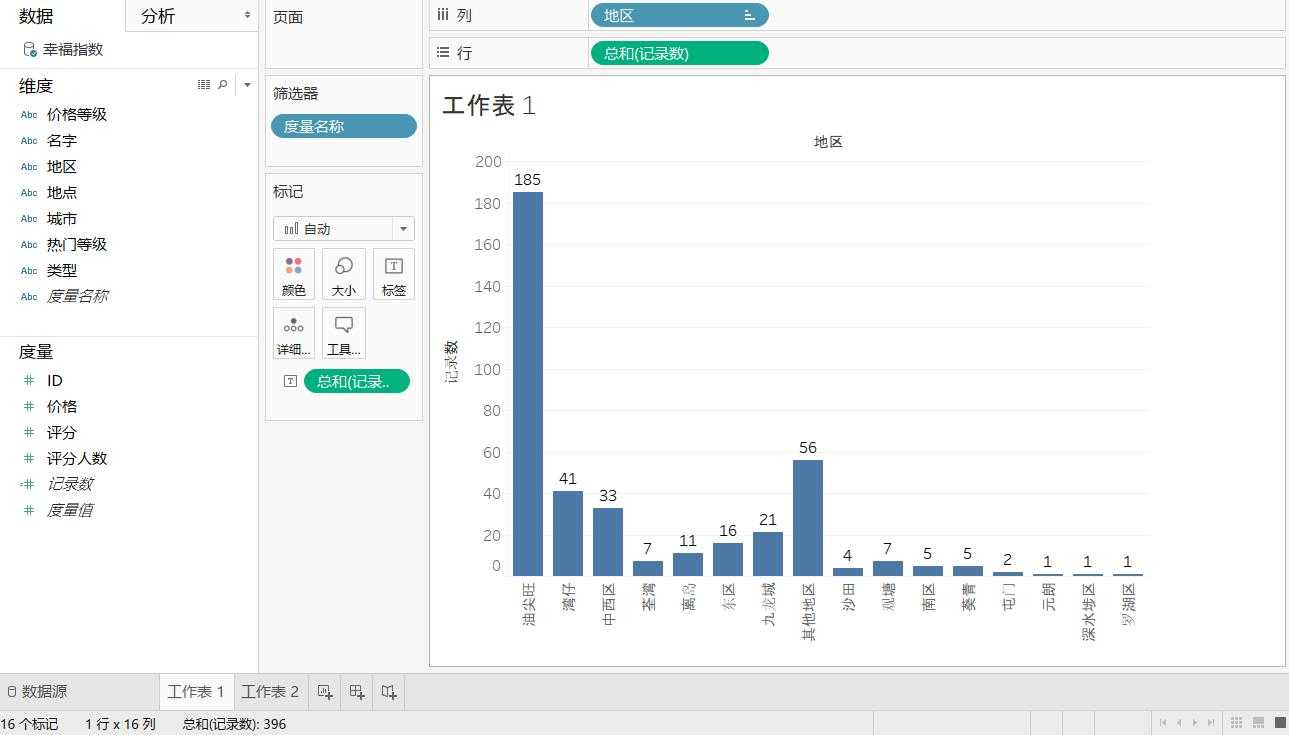The image size is (1289, 735).
Task: Select the 价格 measure field
Action: pyautogui.click(x=62, y=406)
